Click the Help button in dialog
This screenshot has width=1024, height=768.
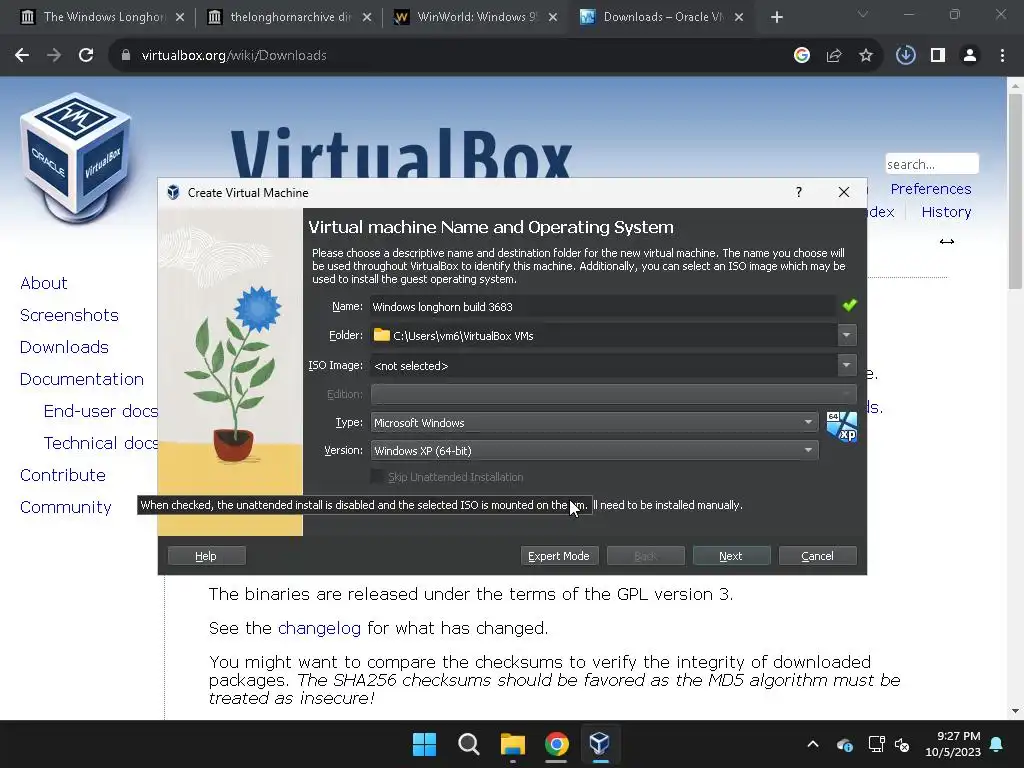pyautogui.click(x=206, y=556)
